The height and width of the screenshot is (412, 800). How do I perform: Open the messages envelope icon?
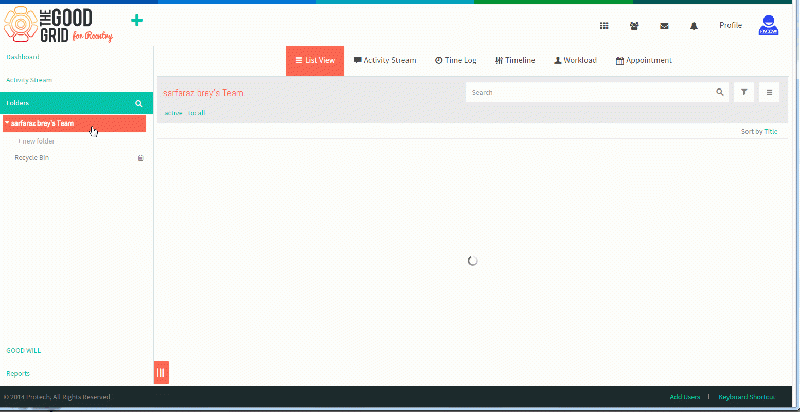coord(664,26)
